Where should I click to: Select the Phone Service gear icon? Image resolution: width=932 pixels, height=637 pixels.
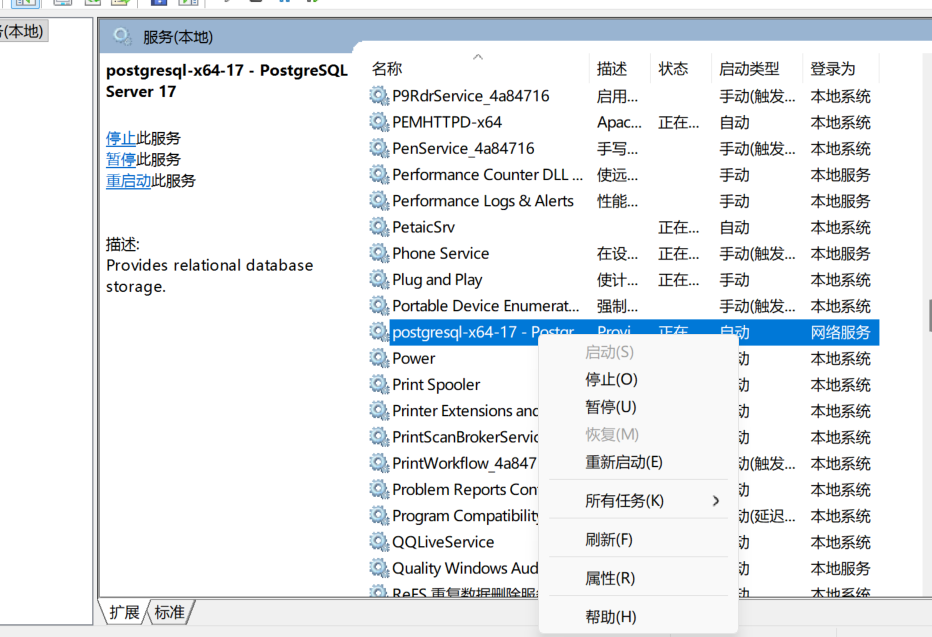coord(379,253)
